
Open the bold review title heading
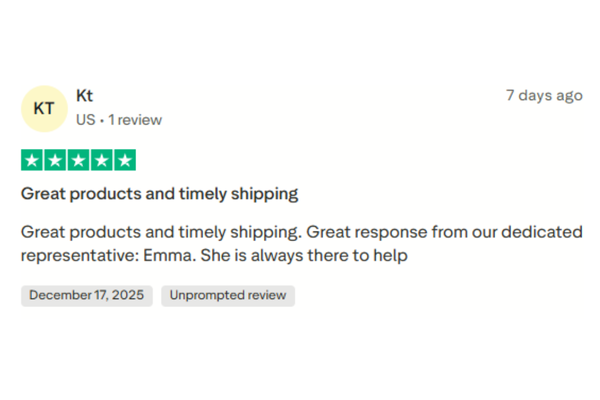click(159, 193)
